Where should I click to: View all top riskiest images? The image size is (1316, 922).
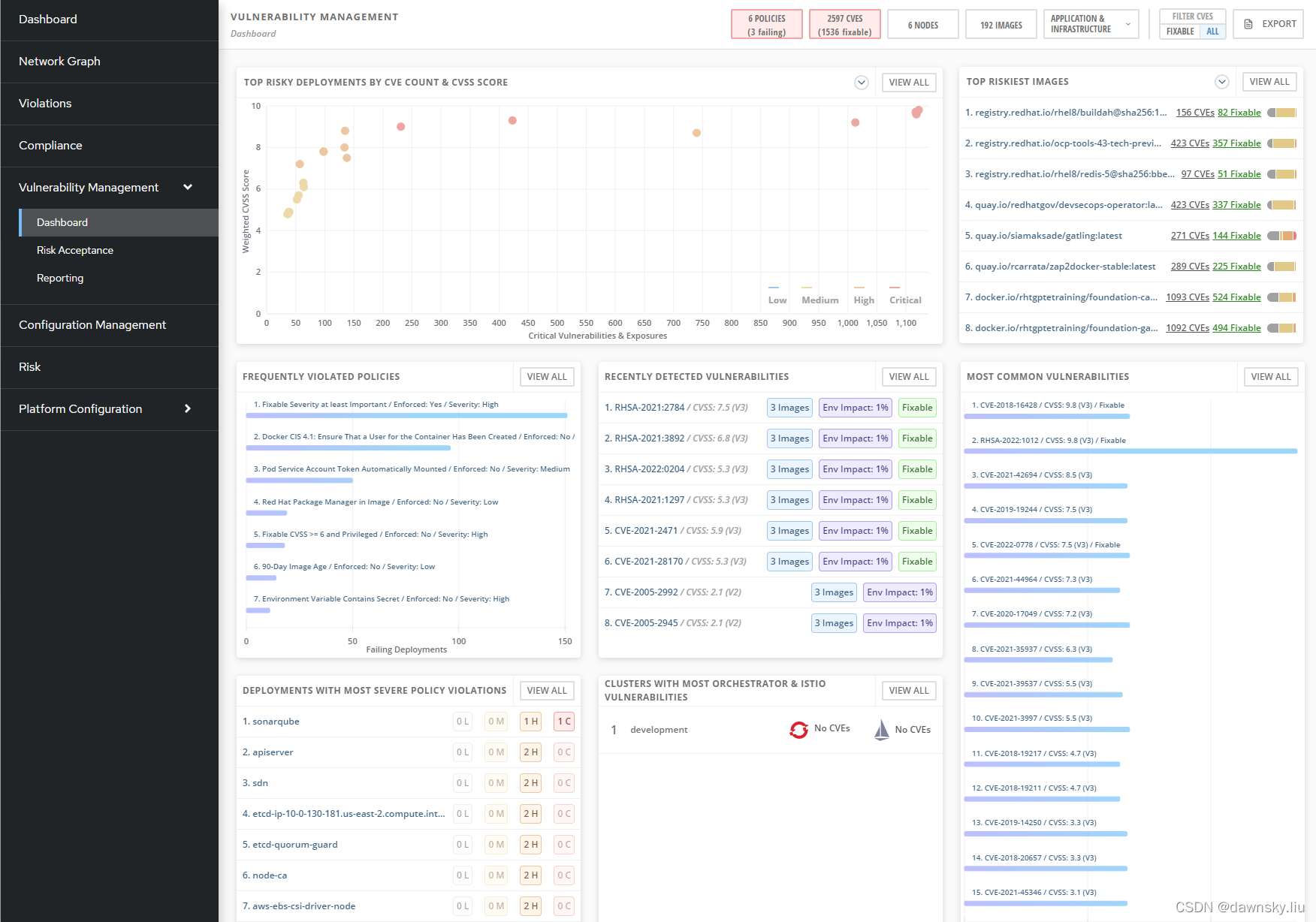(1269, 82)
